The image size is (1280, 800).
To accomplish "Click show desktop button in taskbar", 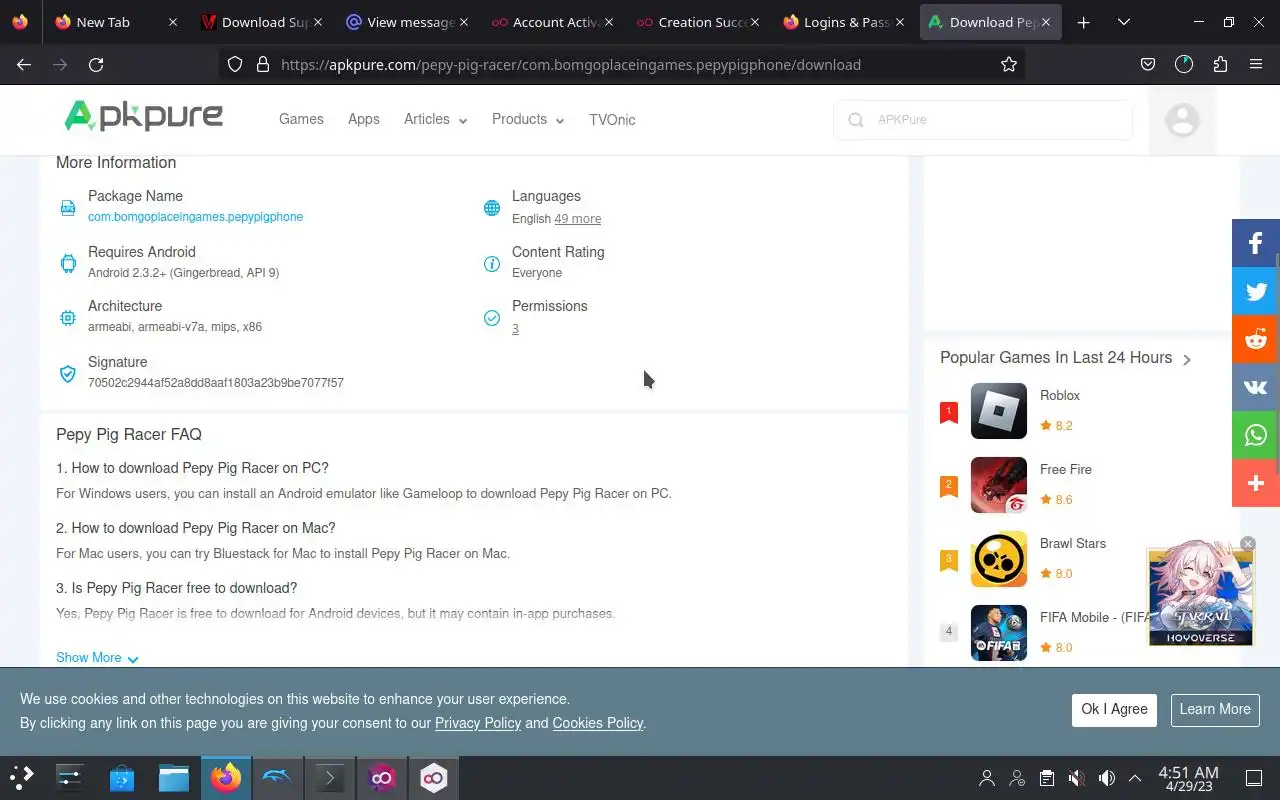I will point(1254,778).
